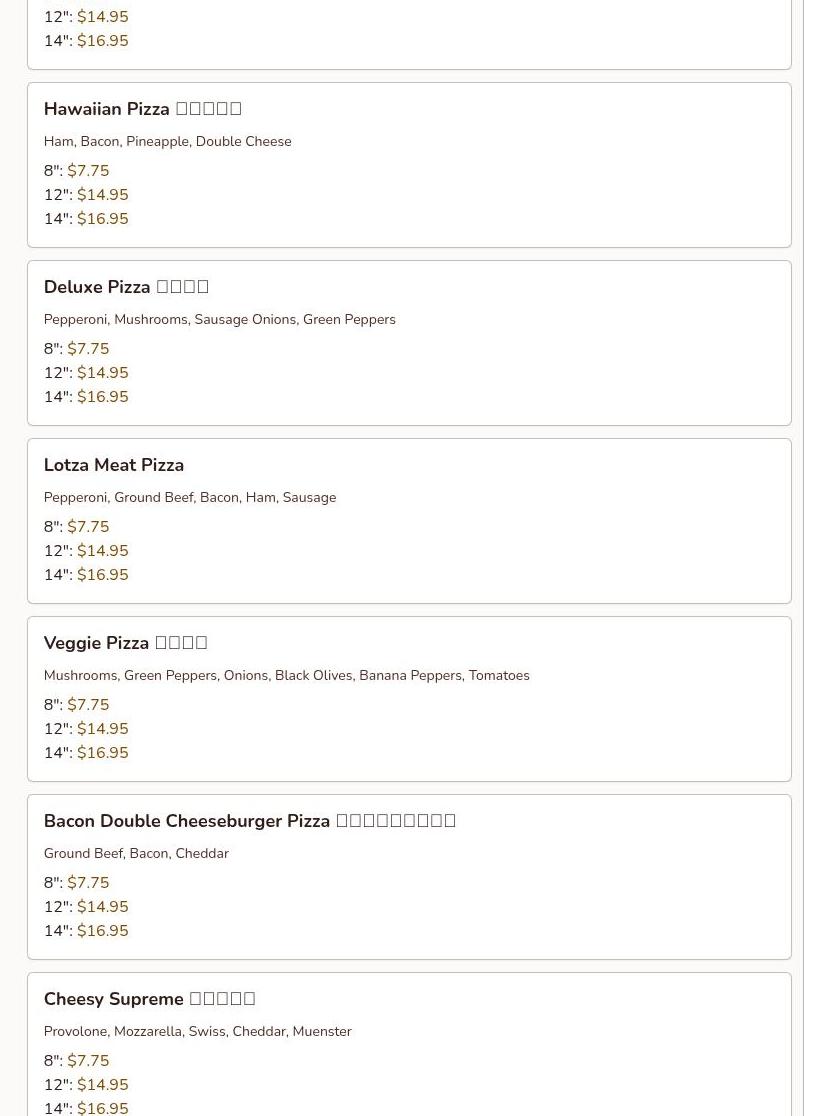Click Hawaiian Pizza 14" price $16.95
Screen dimensions: 824x1116
(102, 219)
